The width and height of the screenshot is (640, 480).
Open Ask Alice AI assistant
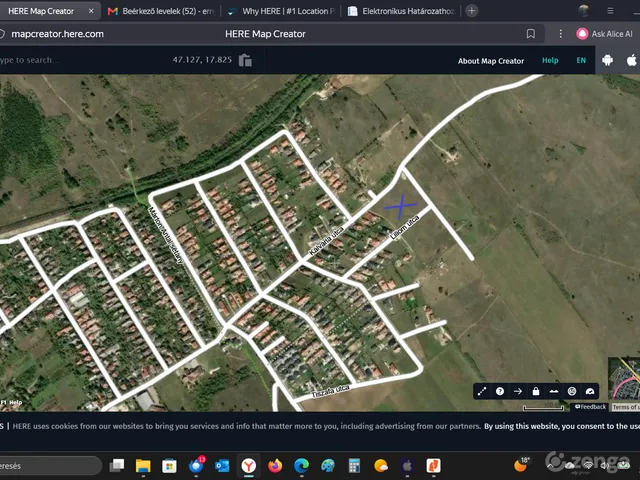pyautogui.click(x=604, y=34)
